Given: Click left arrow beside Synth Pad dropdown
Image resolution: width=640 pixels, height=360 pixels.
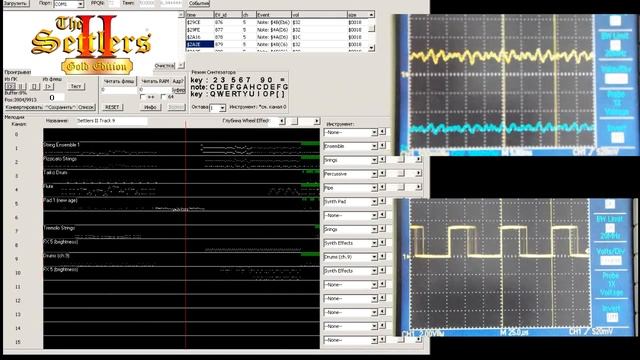Looking at the screenshot, I should [x=382, y=201].
